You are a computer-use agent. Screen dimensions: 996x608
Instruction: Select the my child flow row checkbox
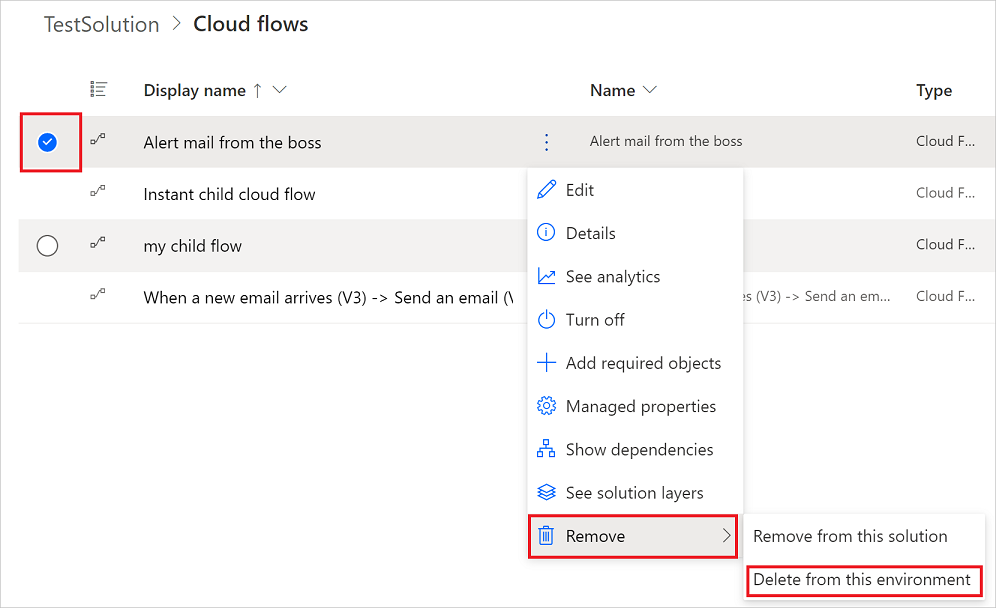pos(47,245)
